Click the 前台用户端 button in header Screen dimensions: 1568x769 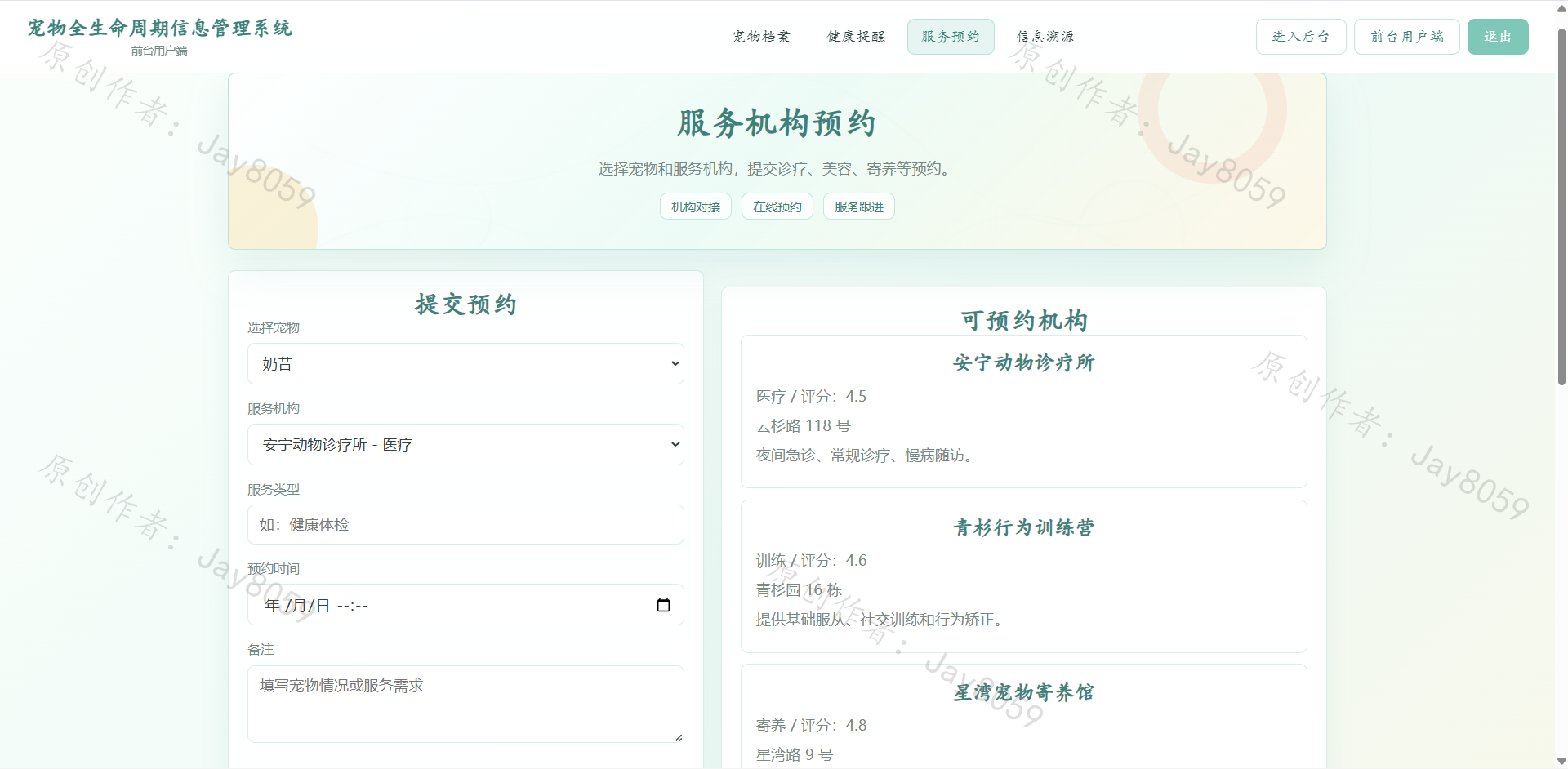click(1407, 37)
